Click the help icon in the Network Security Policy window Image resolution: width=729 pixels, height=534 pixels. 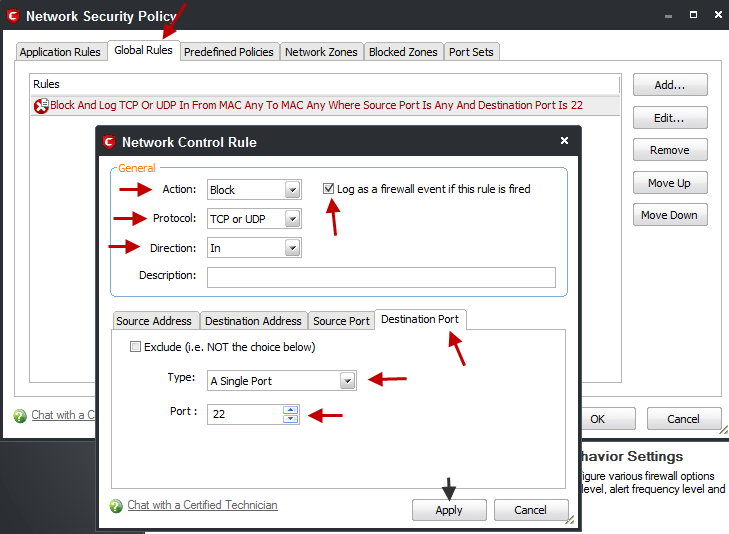tap(20, 416)
